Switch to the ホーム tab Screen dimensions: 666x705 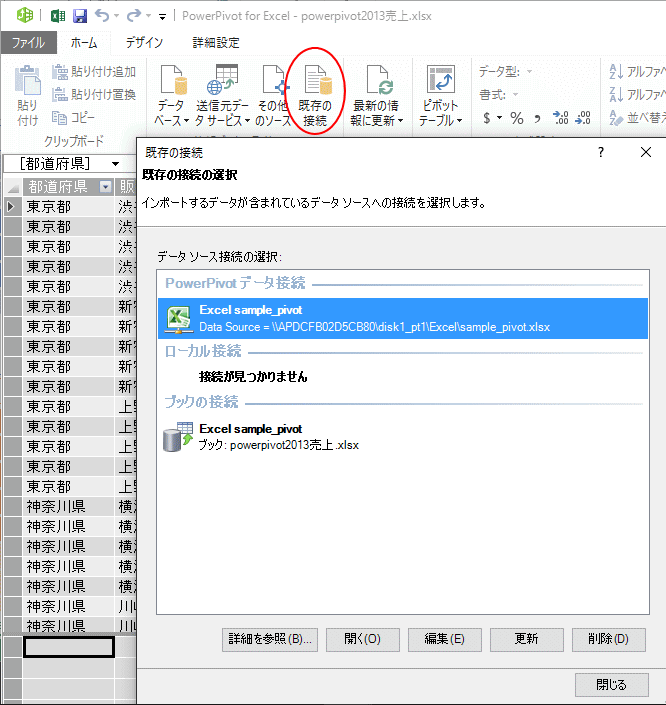click(84, 43)
